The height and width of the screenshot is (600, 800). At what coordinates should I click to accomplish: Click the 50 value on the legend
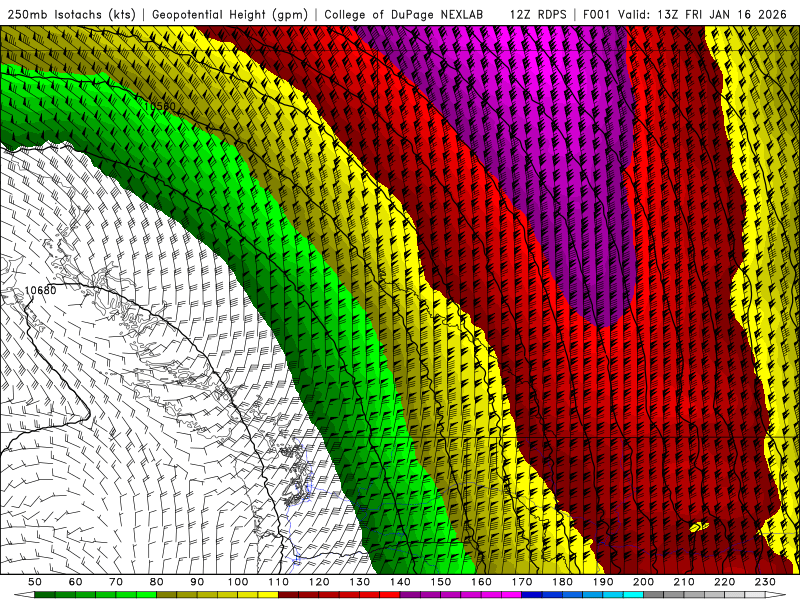coord(35,582)
